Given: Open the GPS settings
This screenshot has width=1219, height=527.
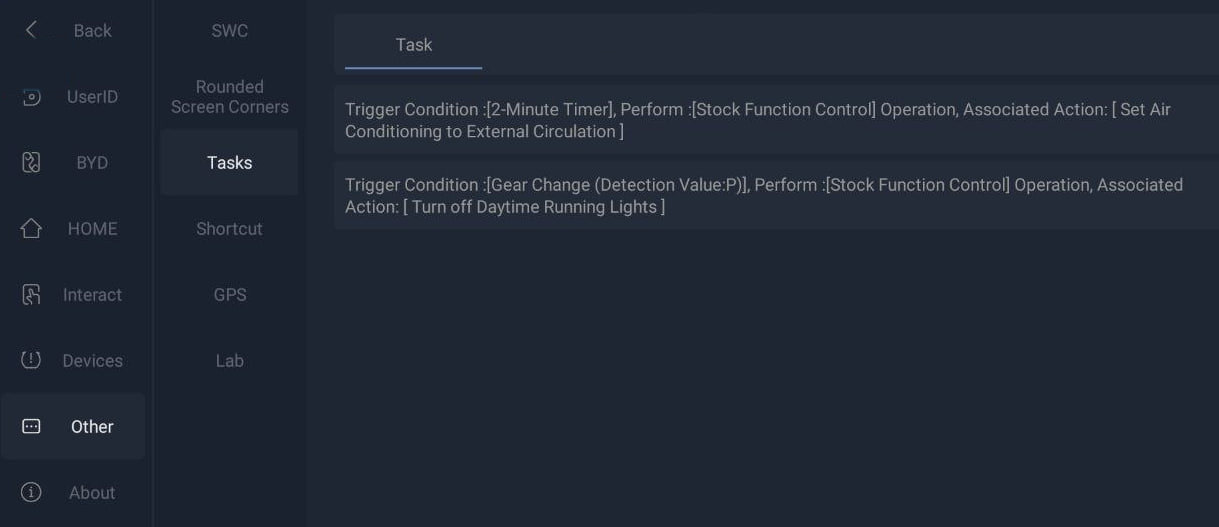Looking at the screenshot, I should coord(229,295).
